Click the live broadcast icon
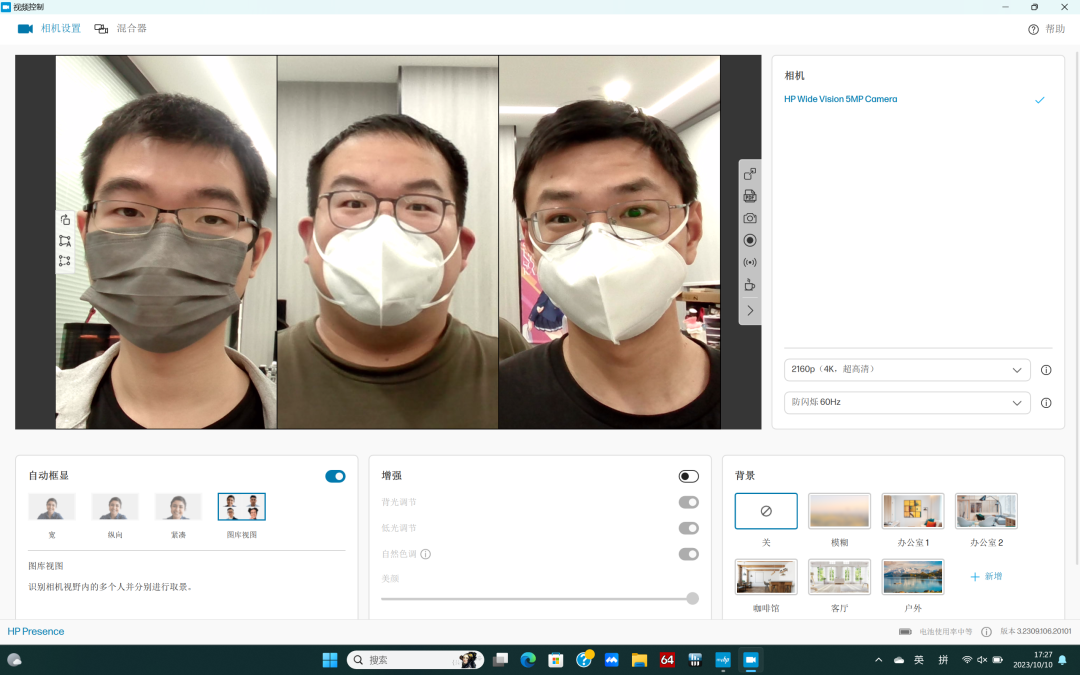This screenshot has height=675, width=1080. coord(750,262)
